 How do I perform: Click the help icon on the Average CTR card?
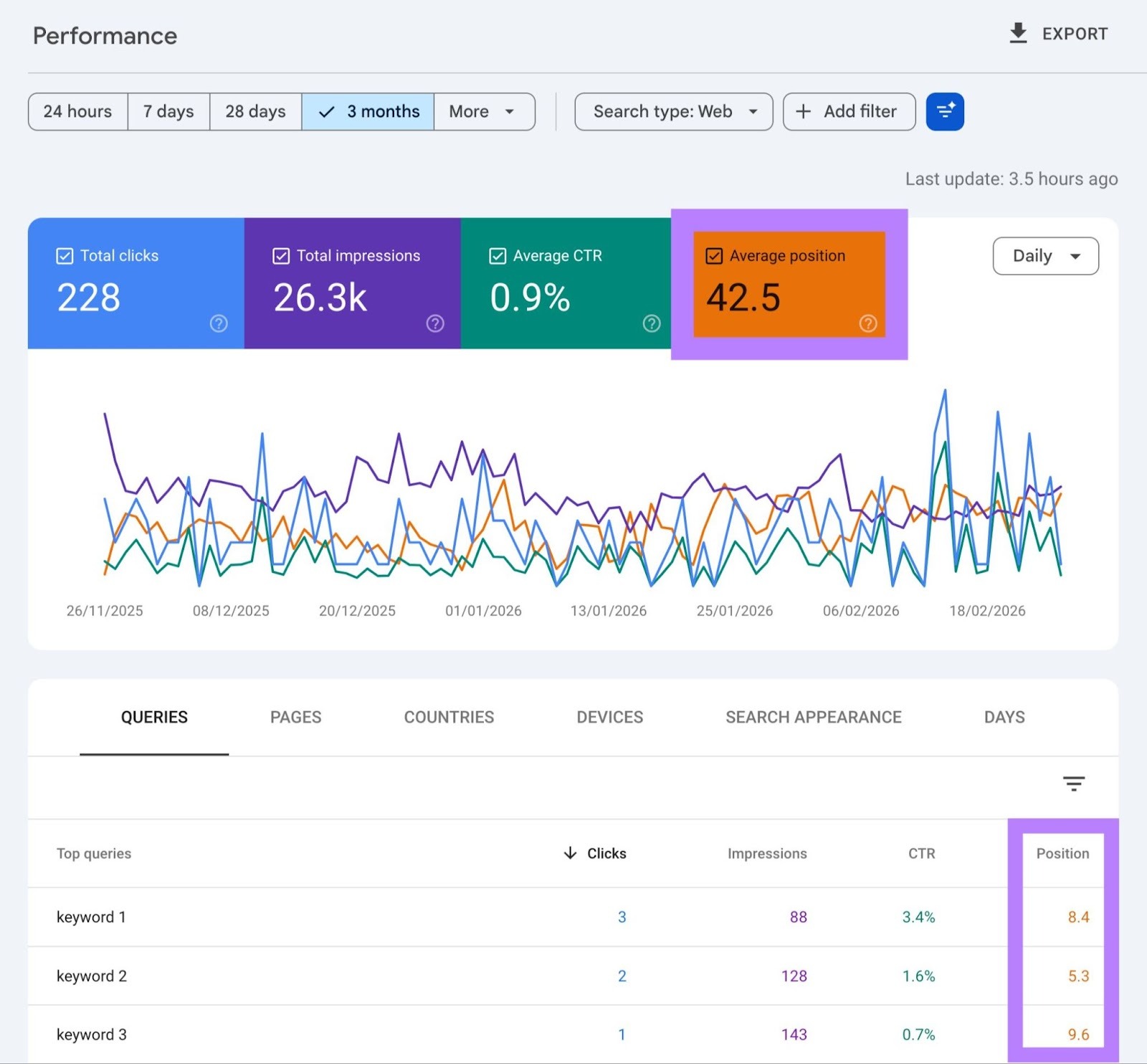click(x=651, y=324)
